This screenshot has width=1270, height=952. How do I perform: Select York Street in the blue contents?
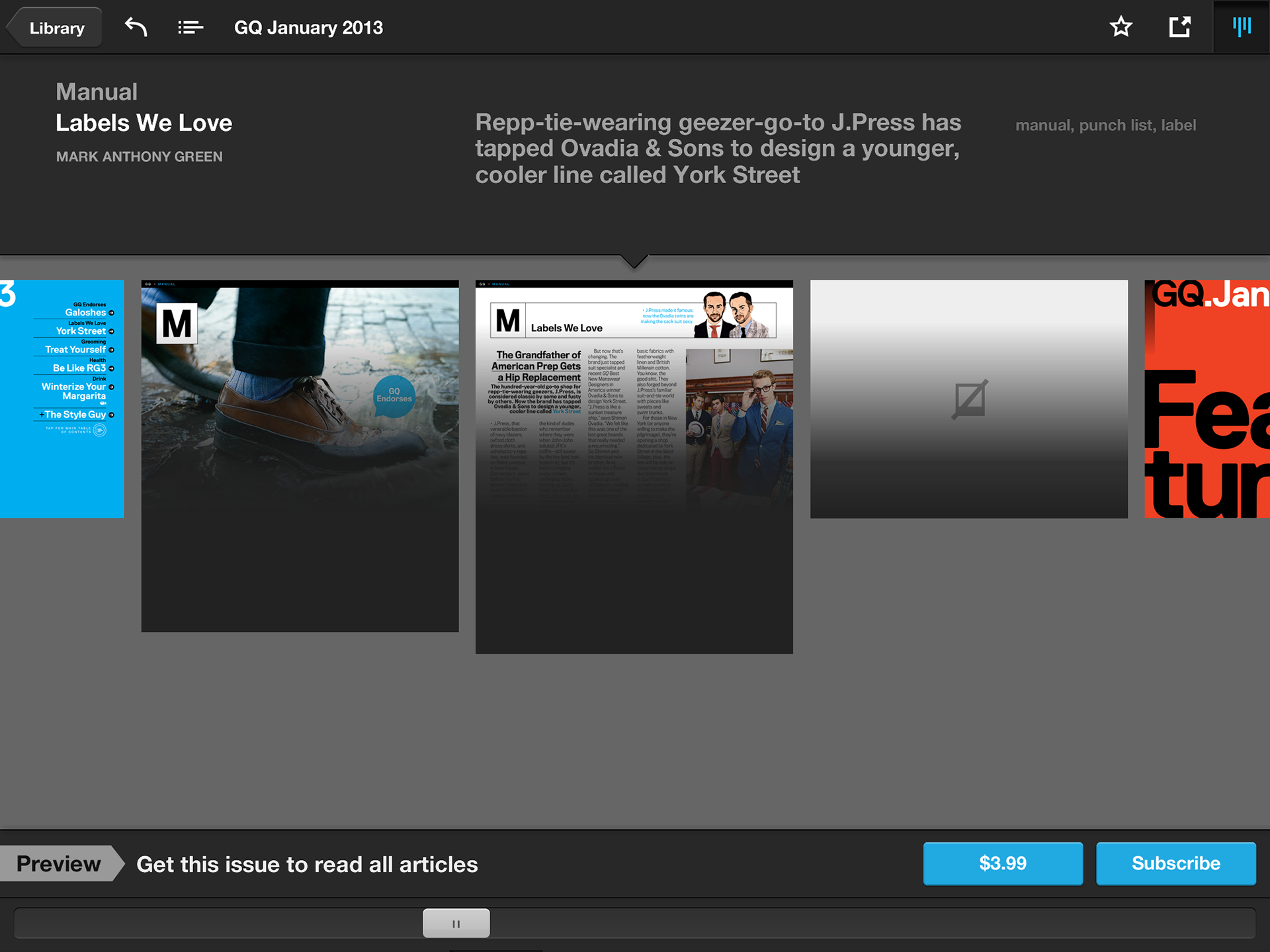(x=81, y=331)
